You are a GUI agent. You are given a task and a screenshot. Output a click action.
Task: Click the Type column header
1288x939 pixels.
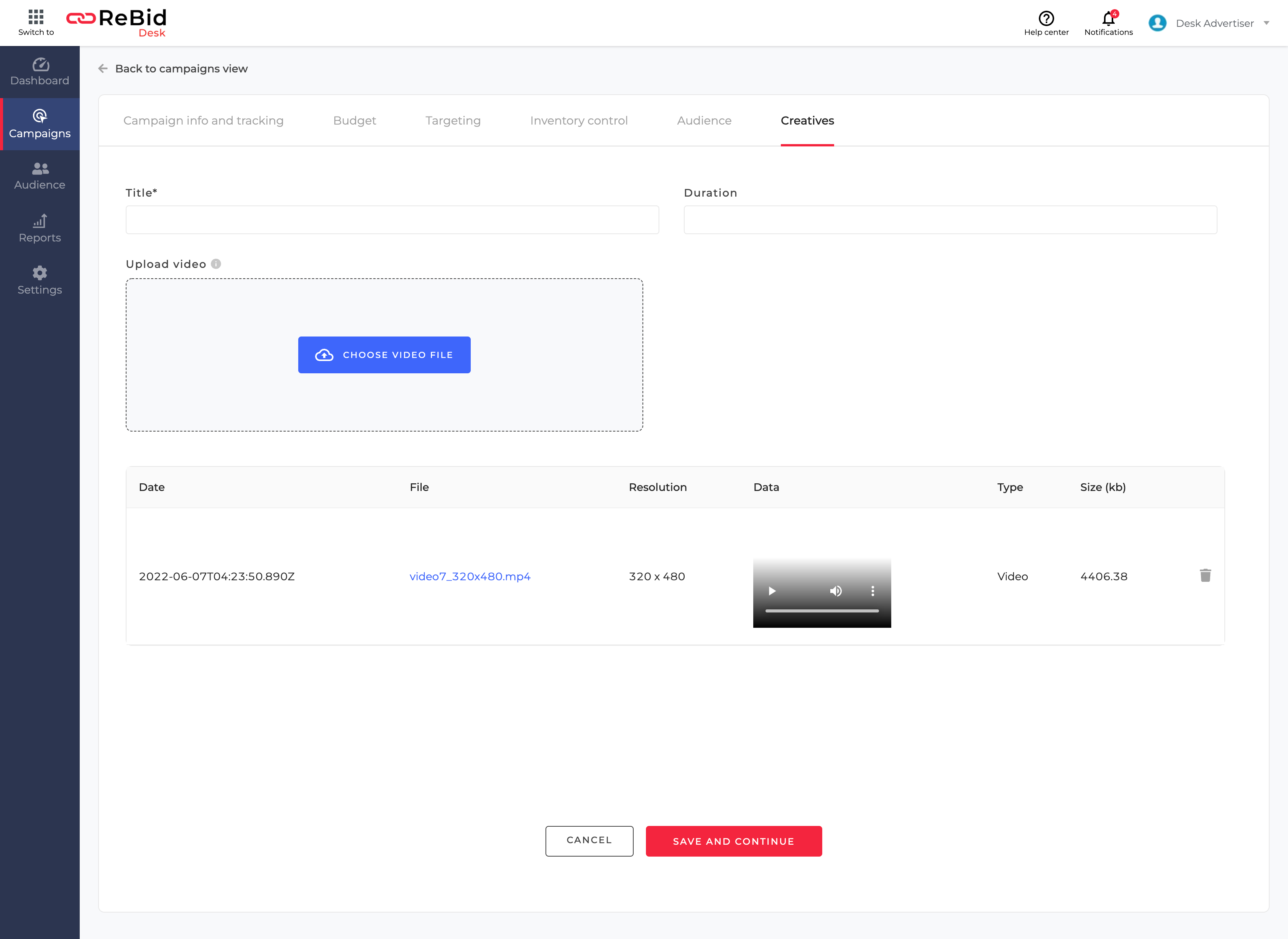(1010, 487)
